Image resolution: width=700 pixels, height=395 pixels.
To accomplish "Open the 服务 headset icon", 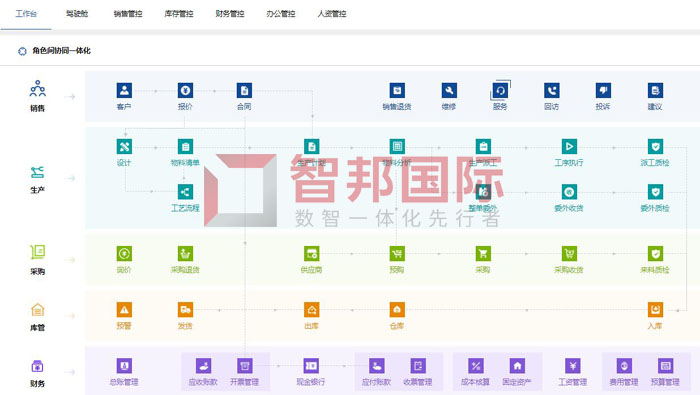I will (x=500, y=91).
